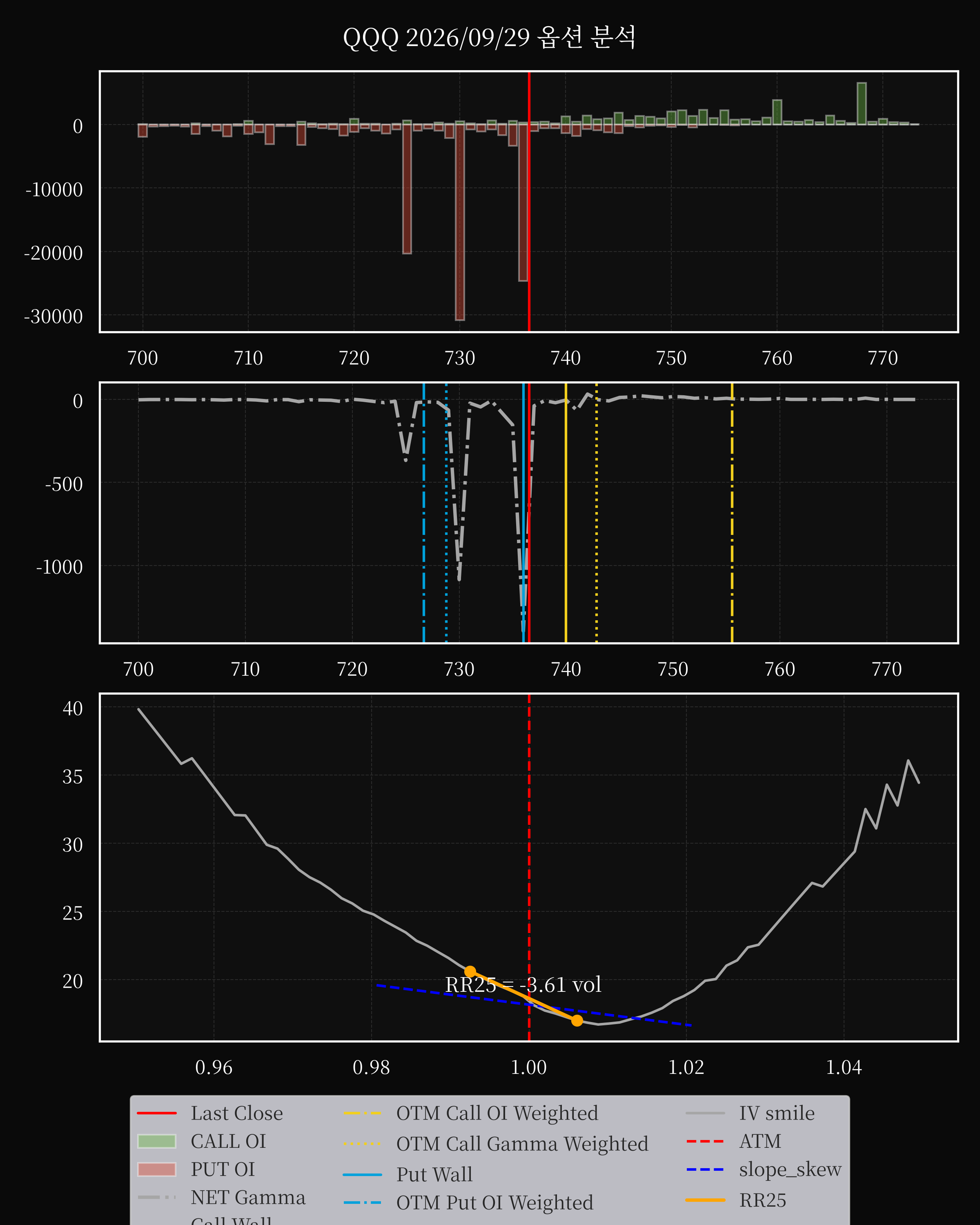This screenshot has height=1225, width=980.
Task: Click the blue dash-dot vertical line in gamma chart
Action: [424, 512]
